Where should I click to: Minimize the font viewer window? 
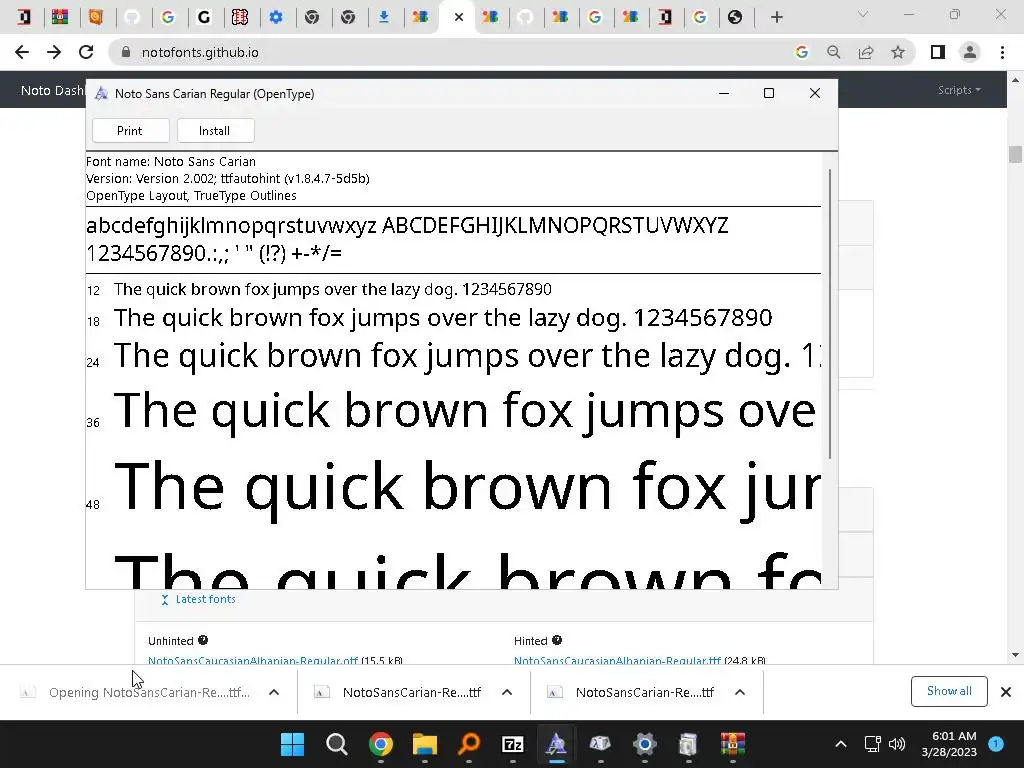(x=724, y=93)
